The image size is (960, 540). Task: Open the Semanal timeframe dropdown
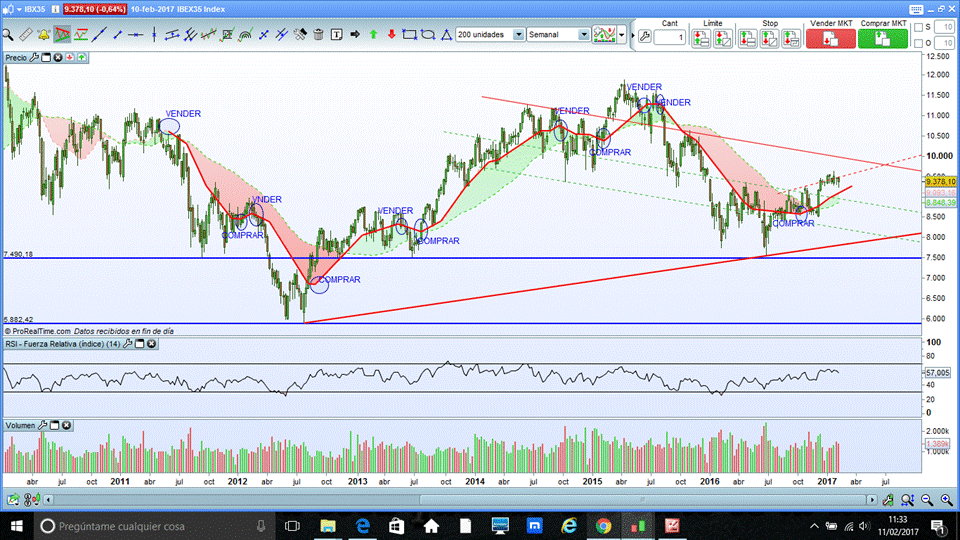584,34
